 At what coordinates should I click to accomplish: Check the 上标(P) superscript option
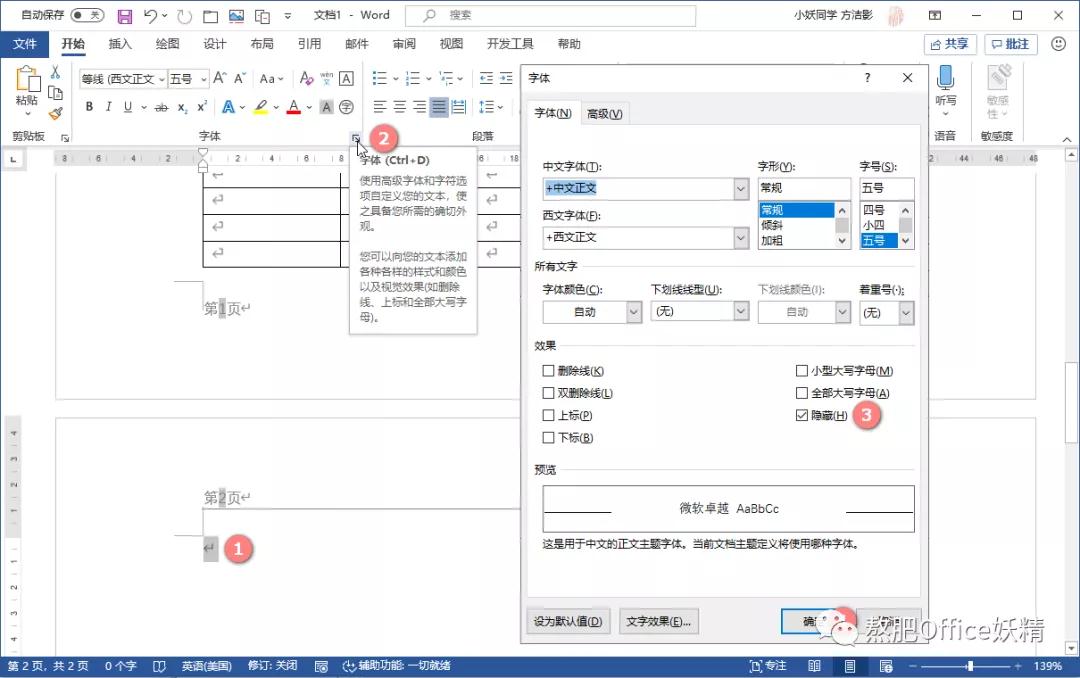pos(548,415)
